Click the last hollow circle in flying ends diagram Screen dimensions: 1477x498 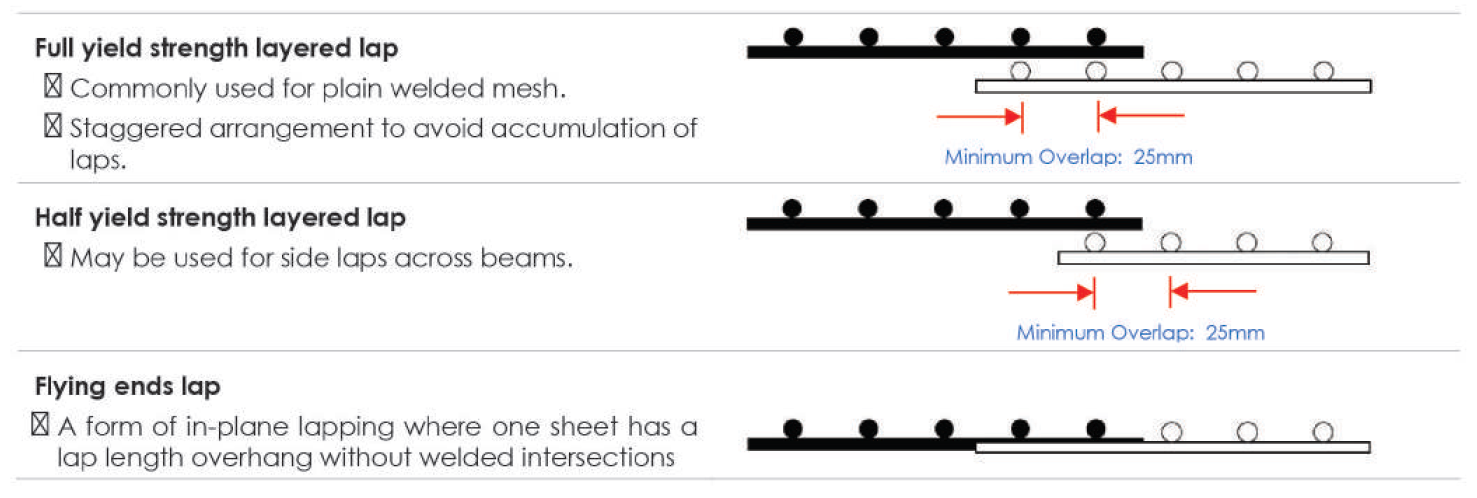coord(1323,432)
